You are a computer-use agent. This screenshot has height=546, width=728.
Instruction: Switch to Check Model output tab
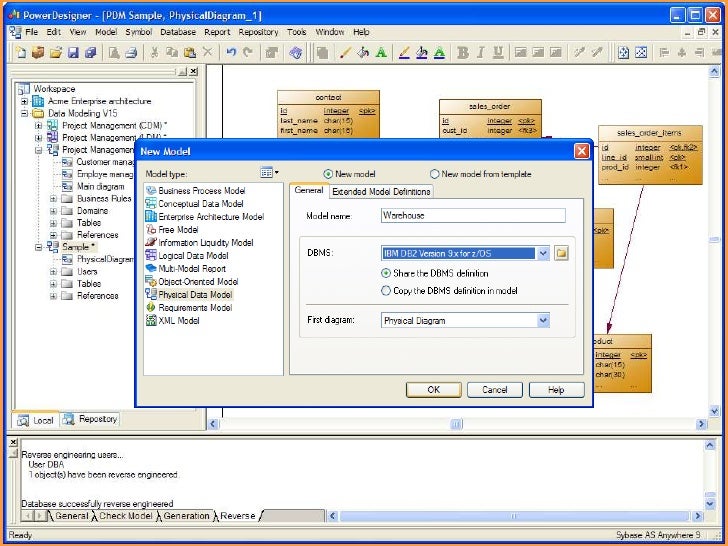(x=125, y=516)
